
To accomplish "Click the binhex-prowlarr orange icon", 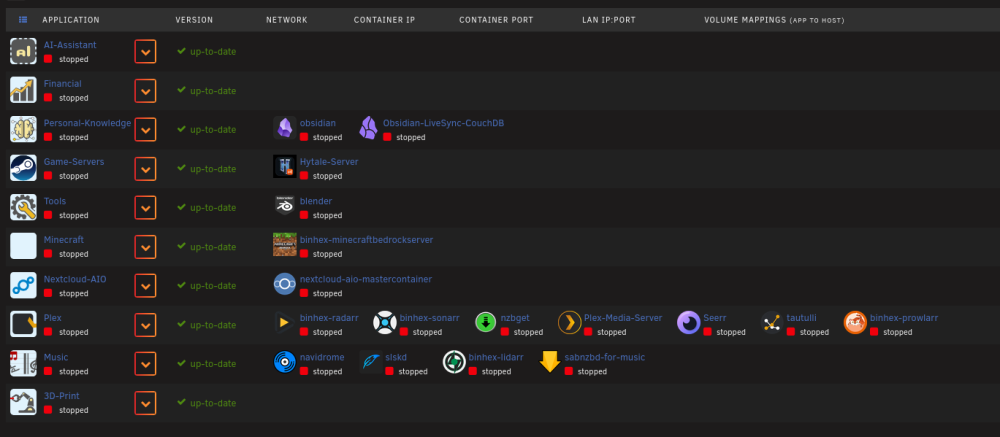I will tap(855, 323).
